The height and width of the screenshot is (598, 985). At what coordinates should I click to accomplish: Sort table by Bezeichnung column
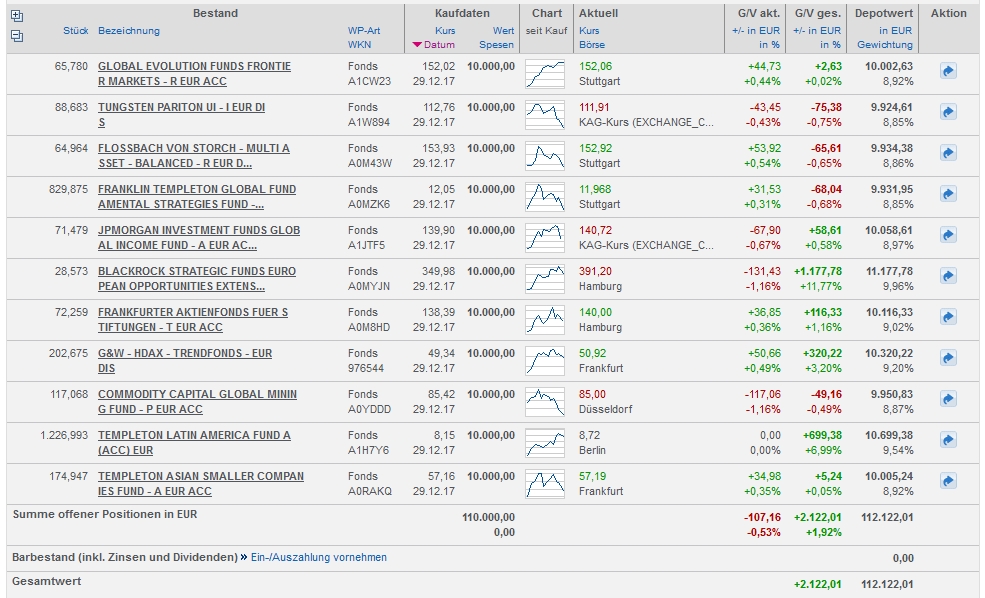tap(129, 30)
